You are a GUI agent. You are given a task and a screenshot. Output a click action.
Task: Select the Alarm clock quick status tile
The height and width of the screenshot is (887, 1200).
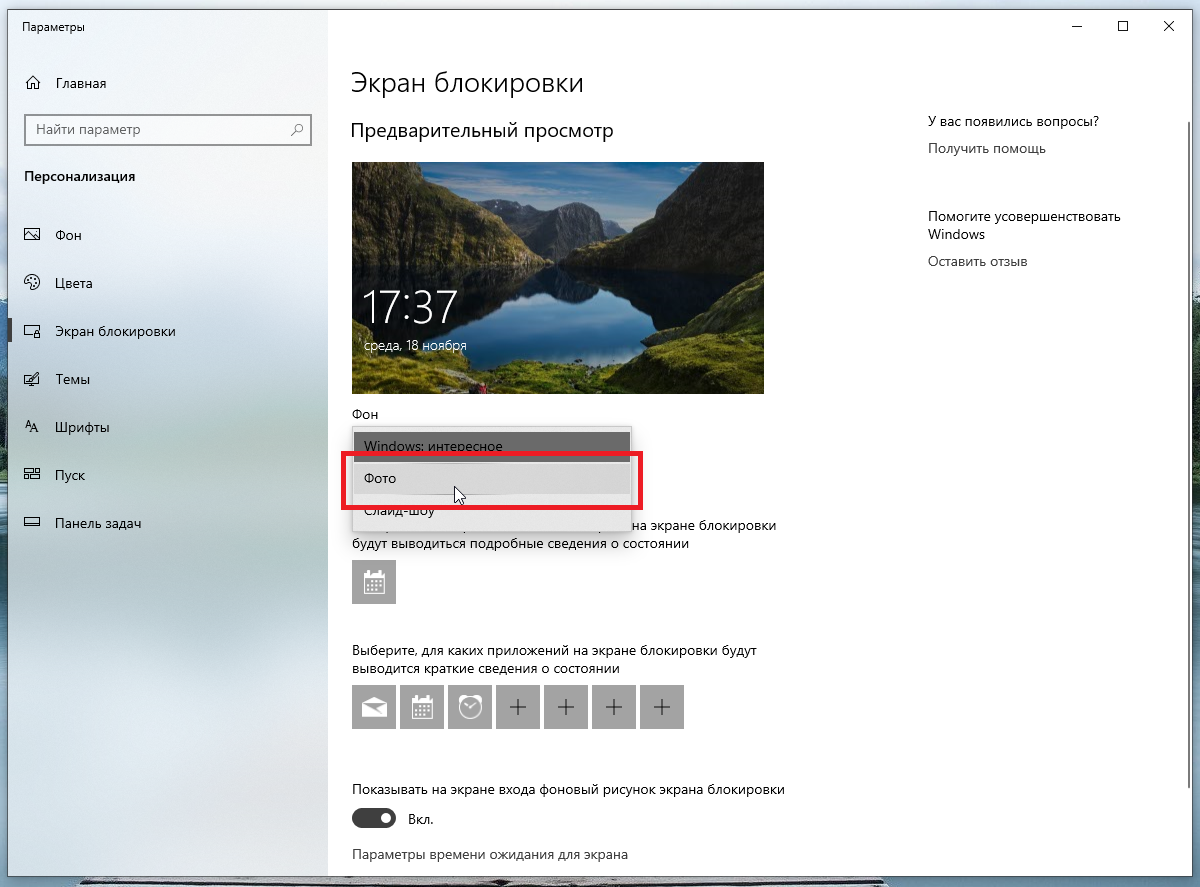click(470, 707)
